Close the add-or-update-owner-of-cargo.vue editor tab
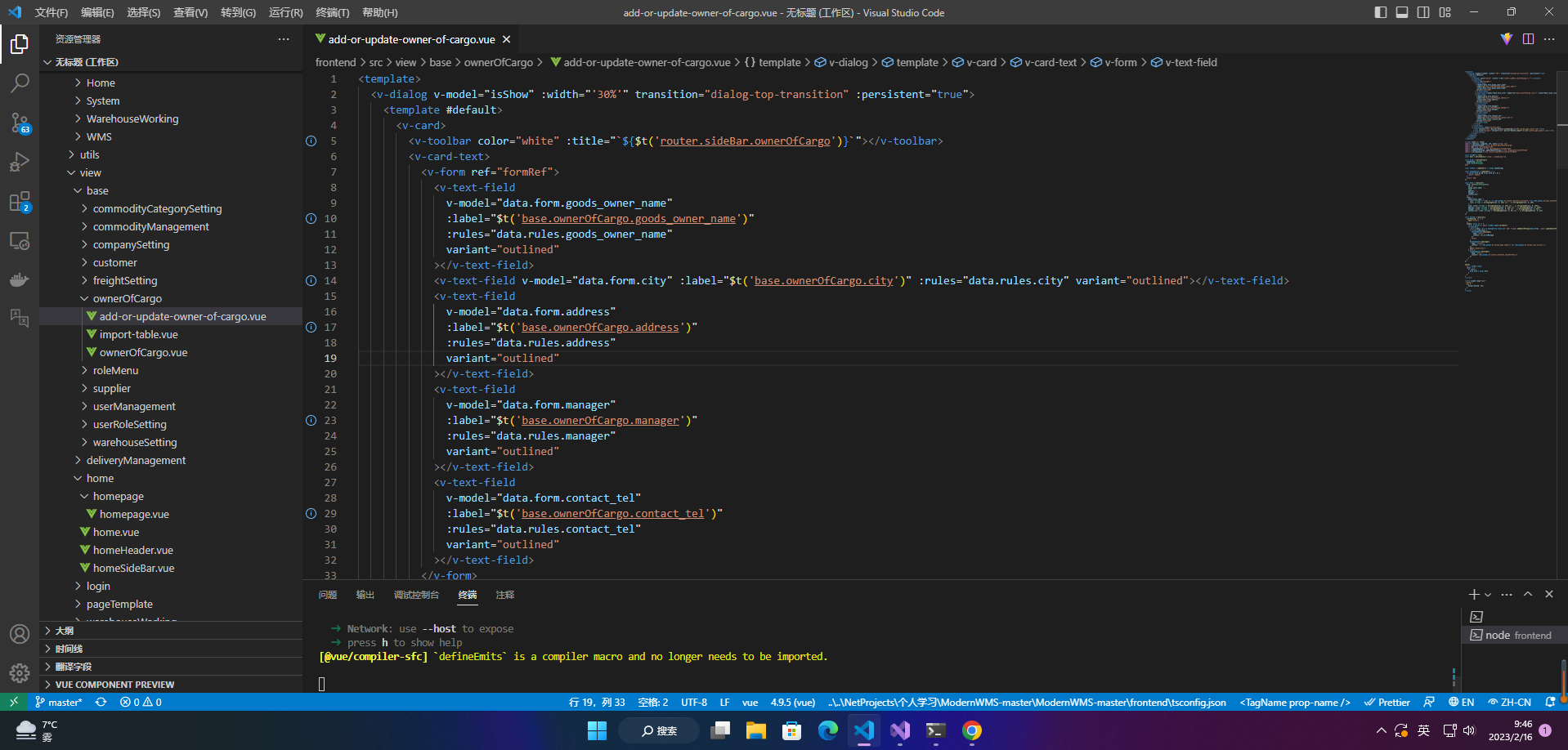Image resolution: width=1568 pixels, height=750 pixels. tap(507, 39)
